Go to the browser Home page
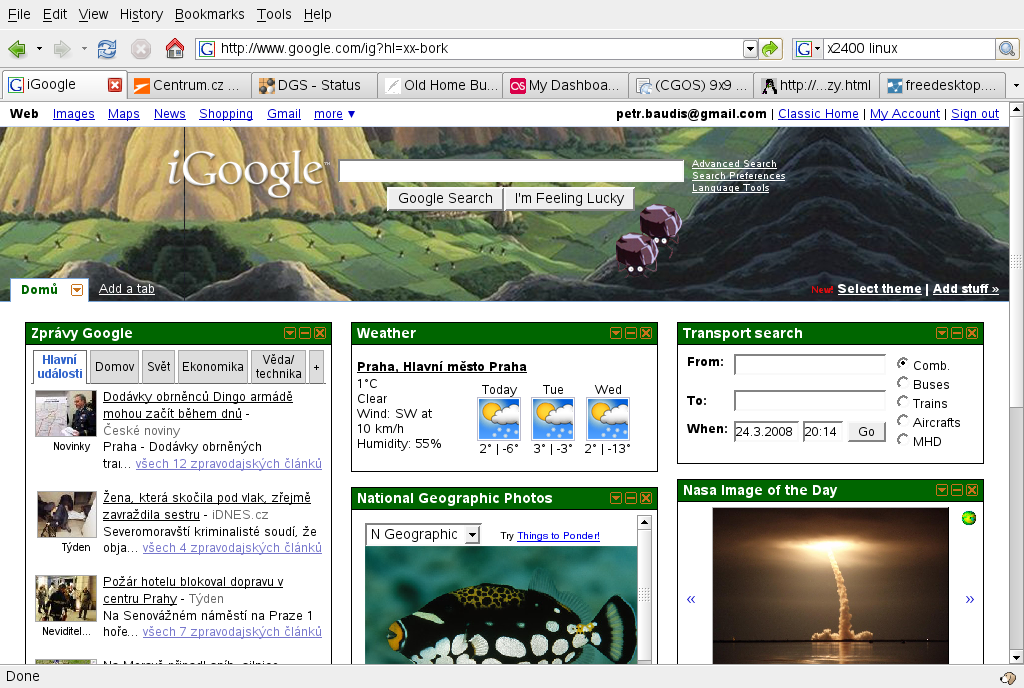Screen dimensions: 1024x688 click(174, 48)
